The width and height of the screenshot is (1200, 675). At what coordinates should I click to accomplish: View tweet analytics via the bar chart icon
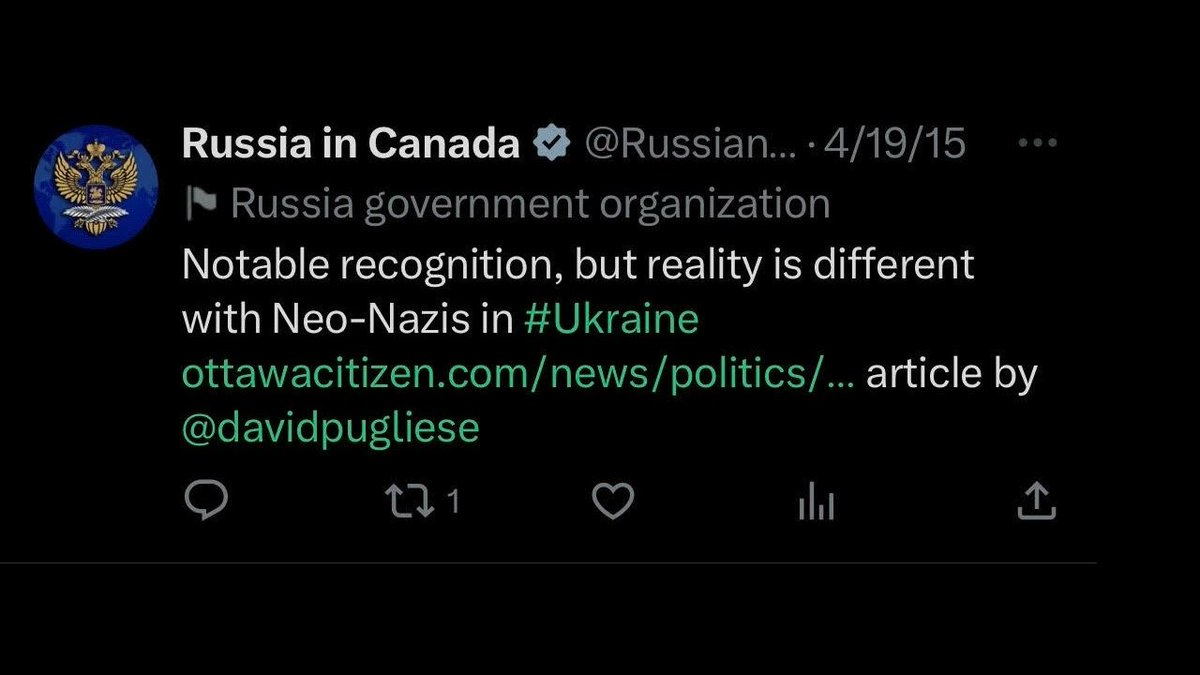coord(816,503)
